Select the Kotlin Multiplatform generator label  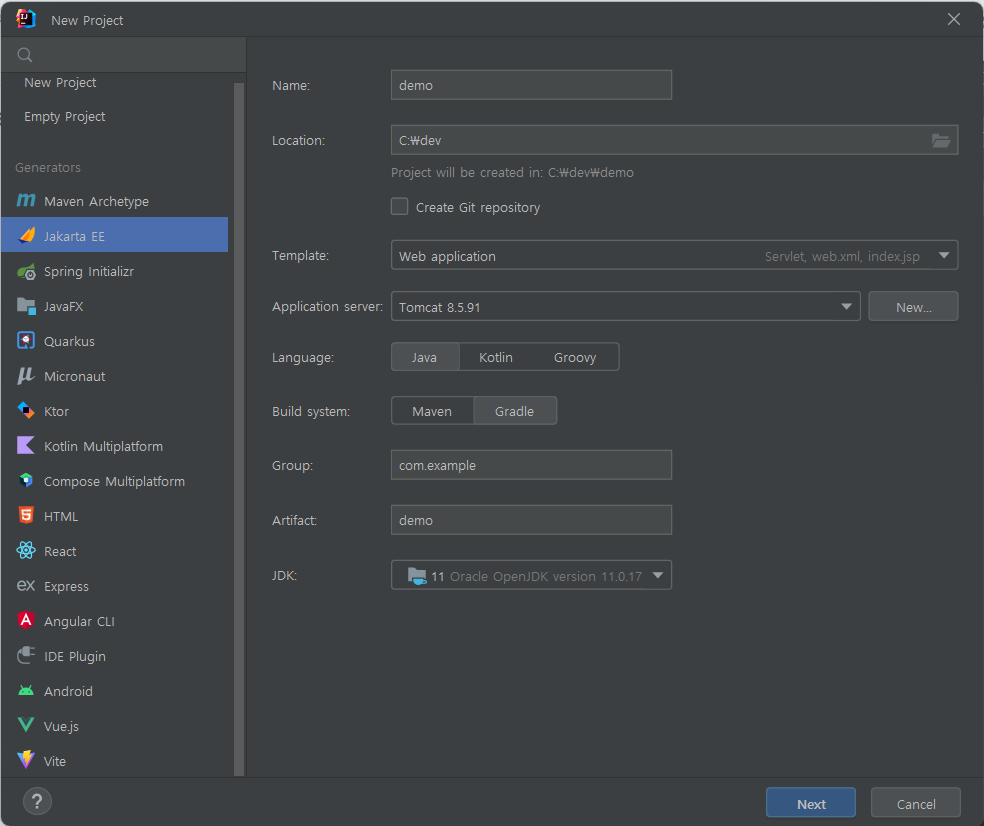coord(104,446)
